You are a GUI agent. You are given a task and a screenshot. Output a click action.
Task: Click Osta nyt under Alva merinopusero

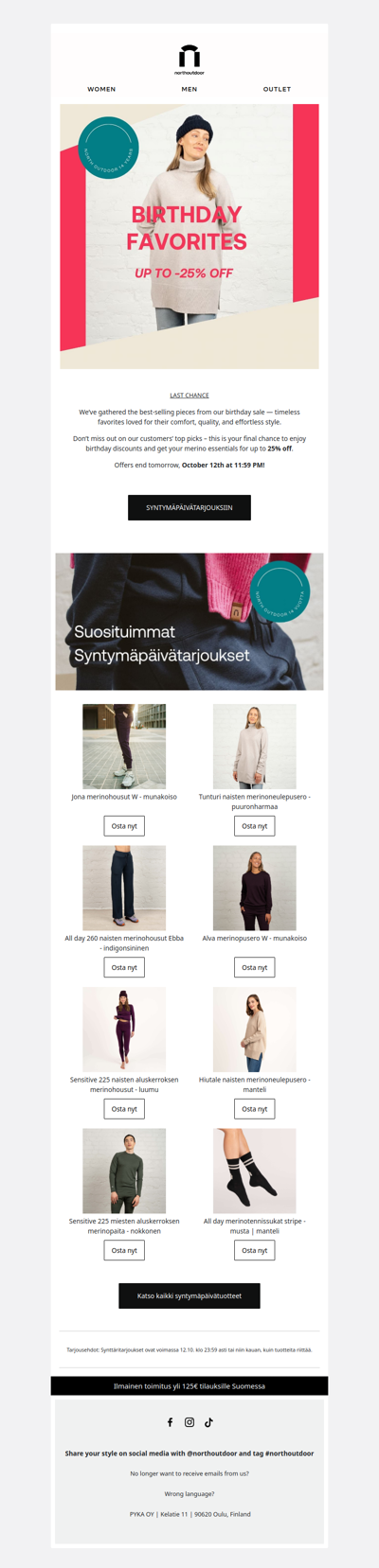(255, 967)
